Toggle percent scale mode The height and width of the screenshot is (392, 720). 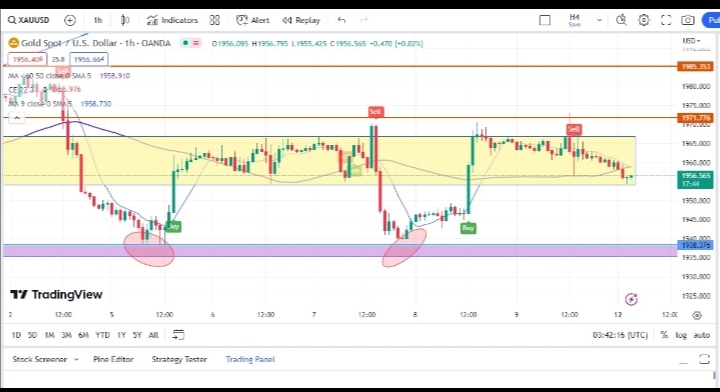click(664, 335)
